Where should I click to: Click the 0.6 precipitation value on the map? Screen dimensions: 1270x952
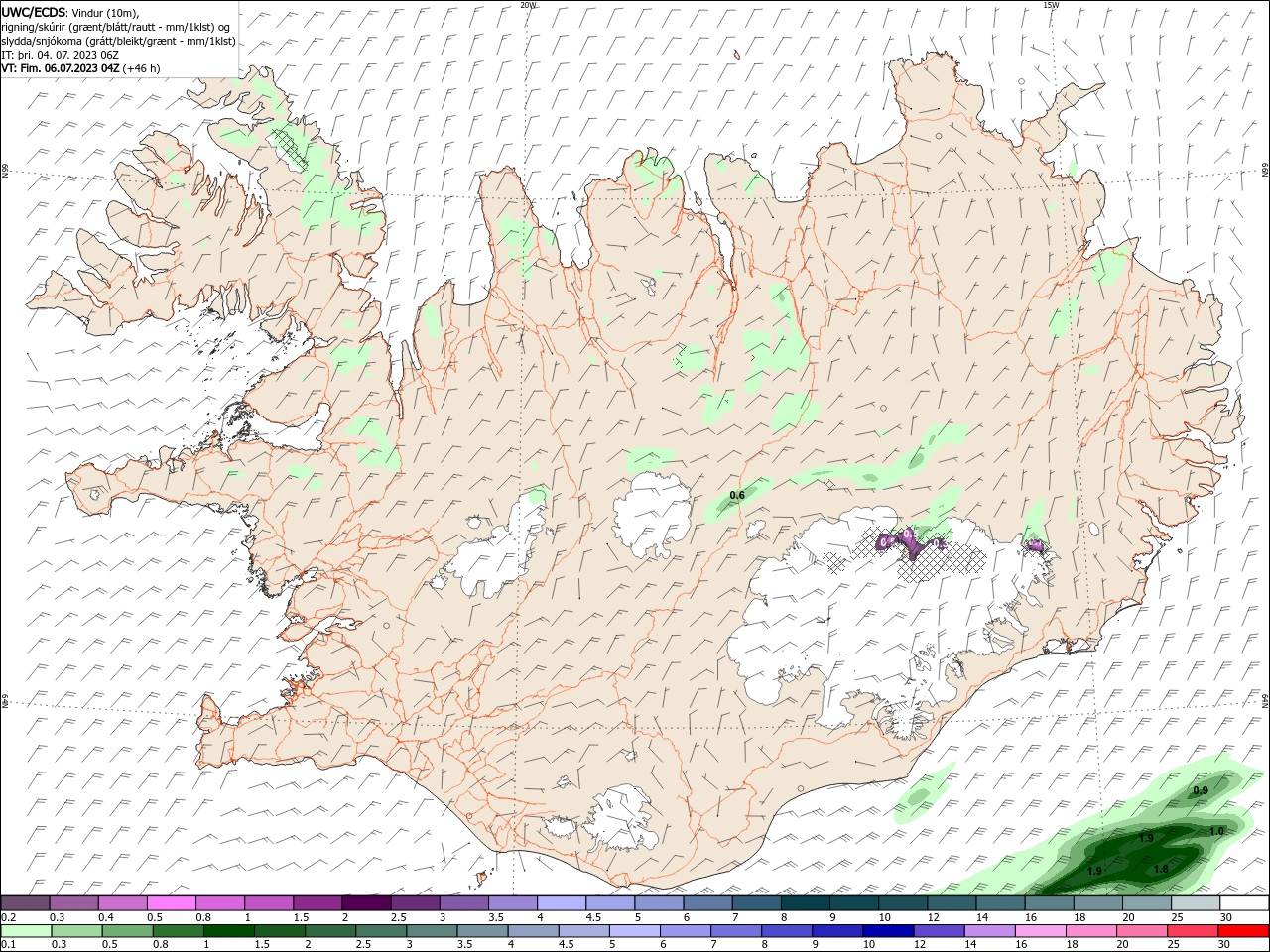(737, 495)
